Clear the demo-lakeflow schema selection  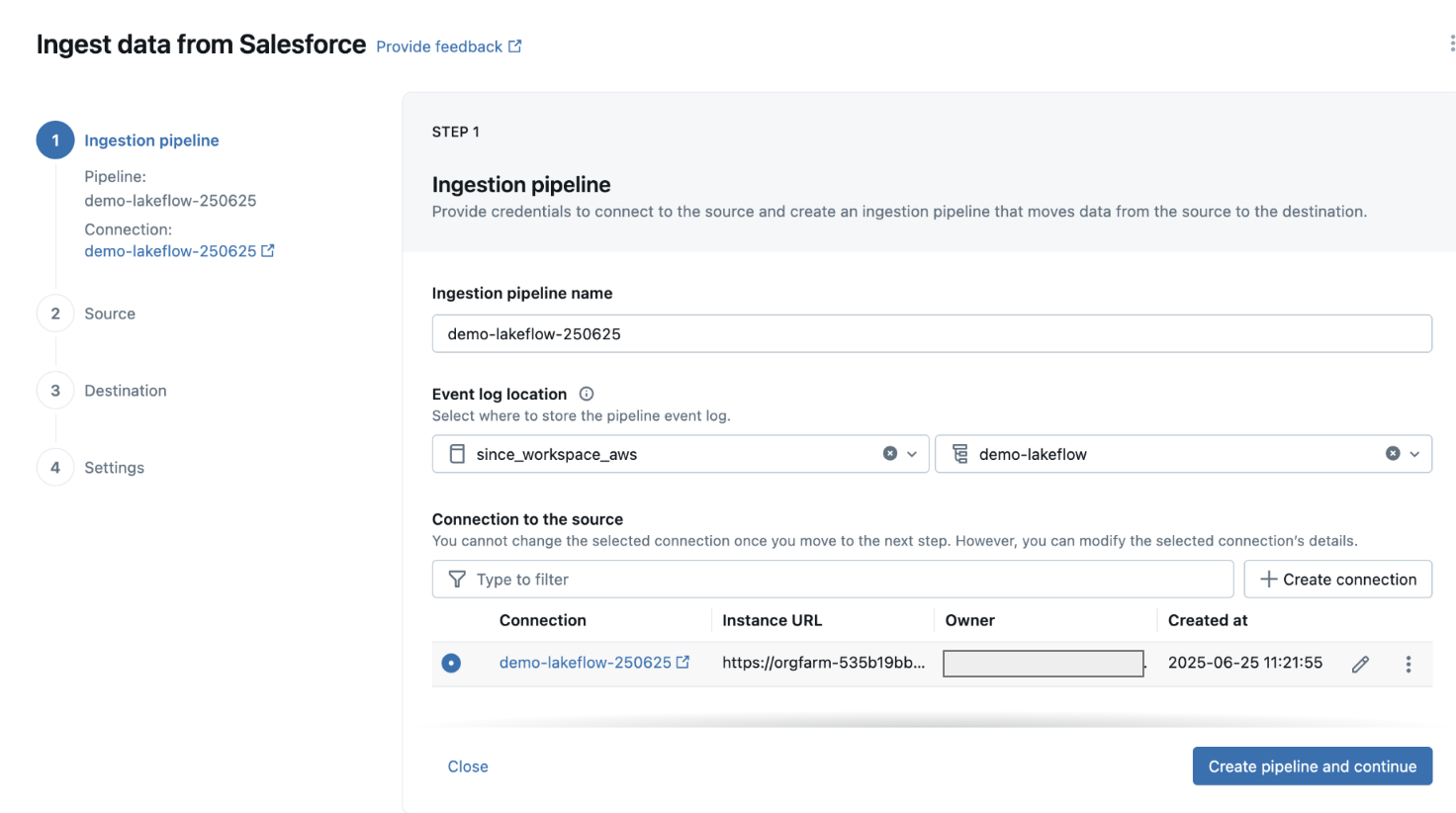coord(1393,453)
